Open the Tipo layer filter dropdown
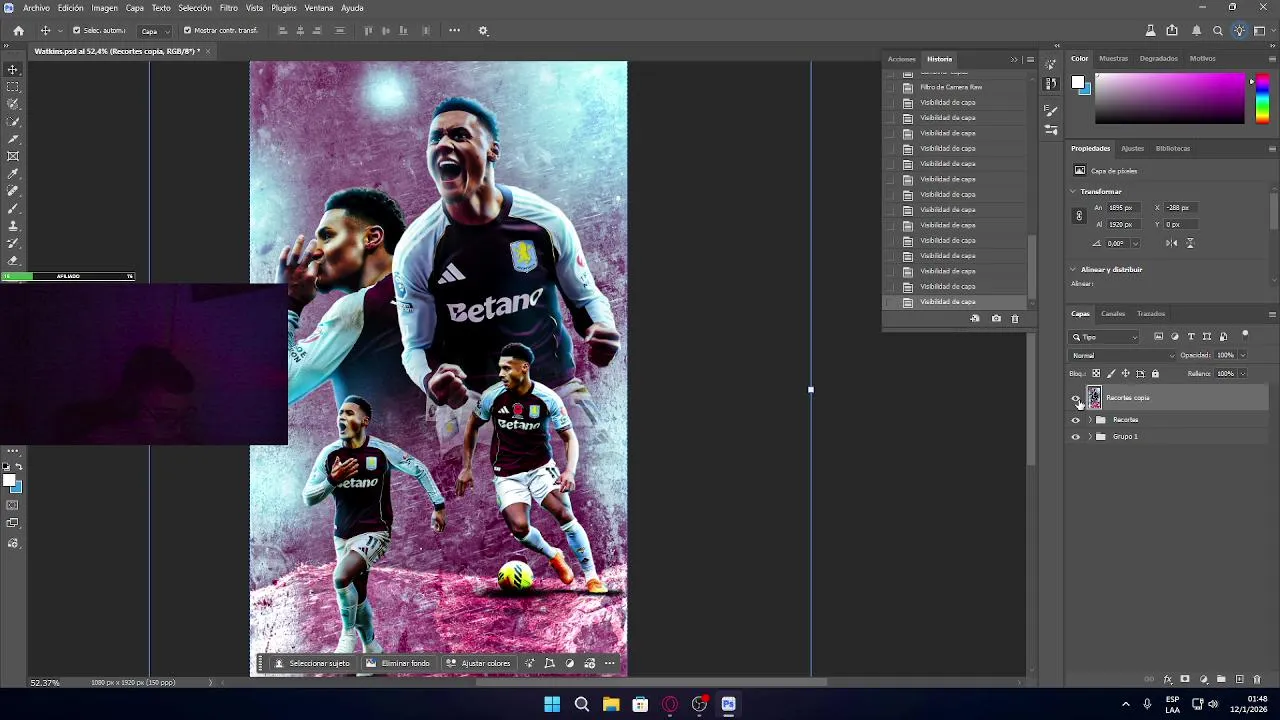Image resolution: width=1280 pixels, height=720 pixels. point(1105,337)
